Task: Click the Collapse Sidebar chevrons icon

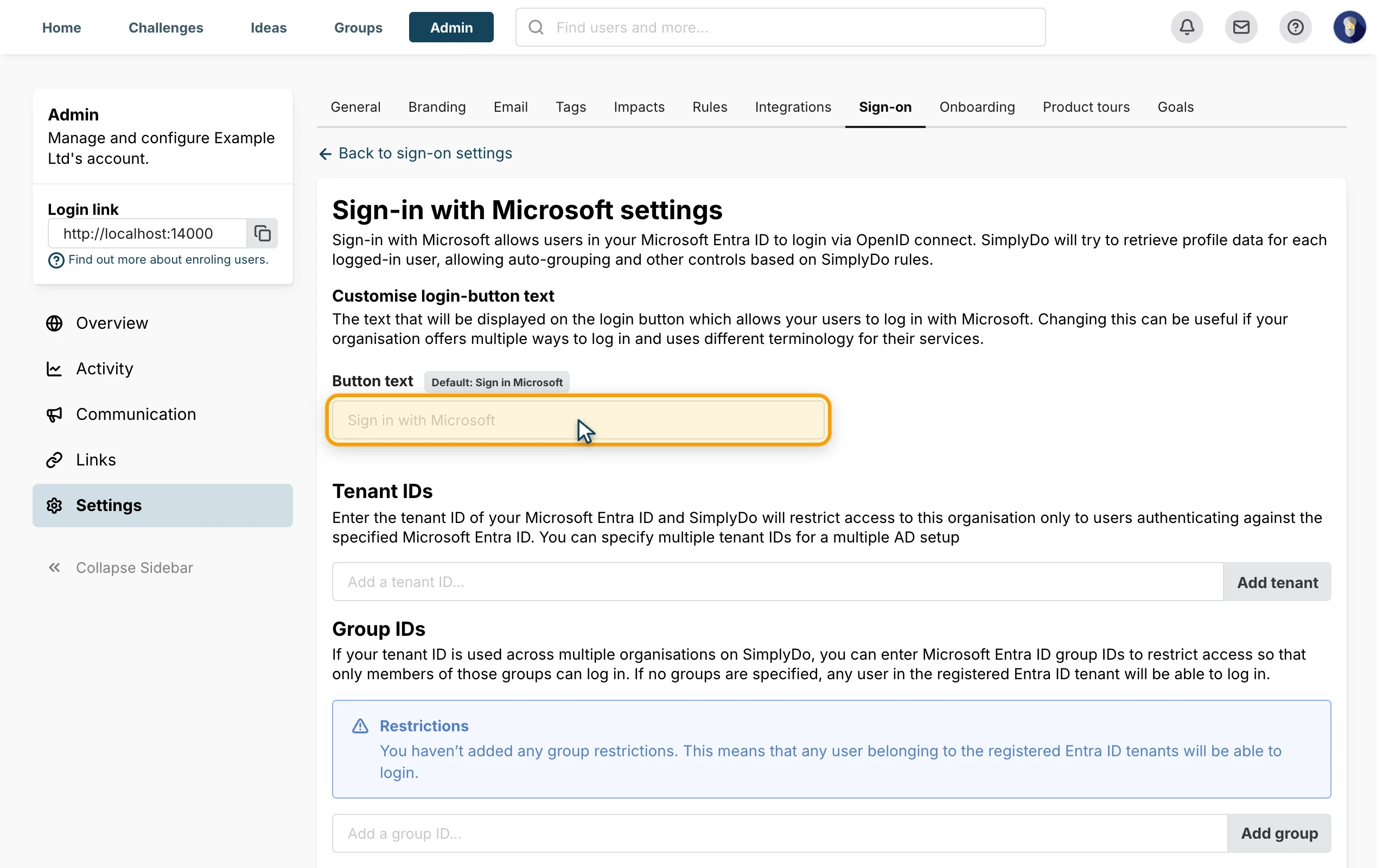Action: click(54, 568)
